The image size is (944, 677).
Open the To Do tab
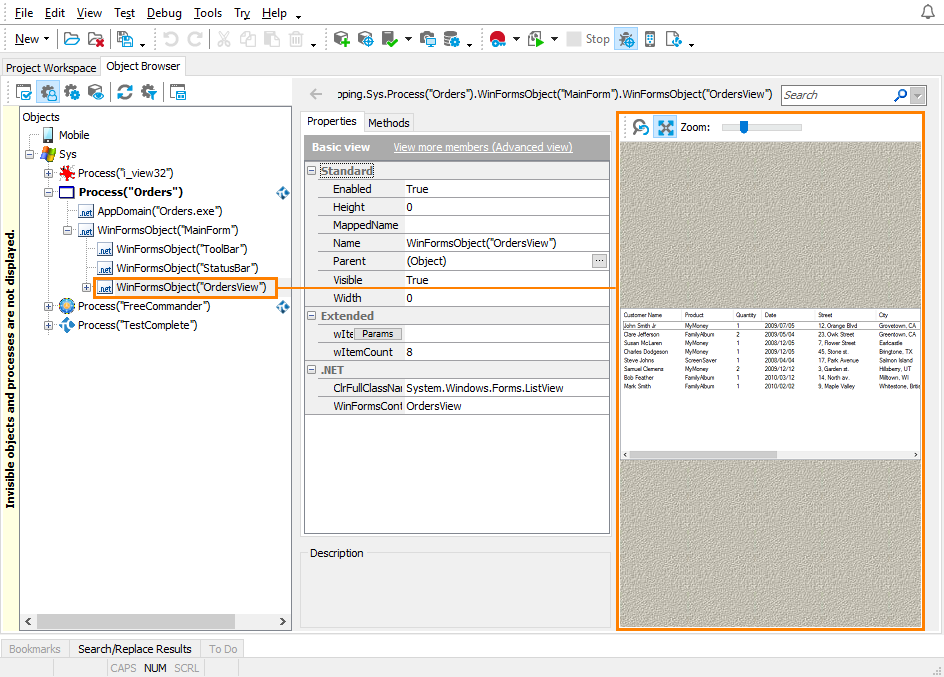point(223,649)
